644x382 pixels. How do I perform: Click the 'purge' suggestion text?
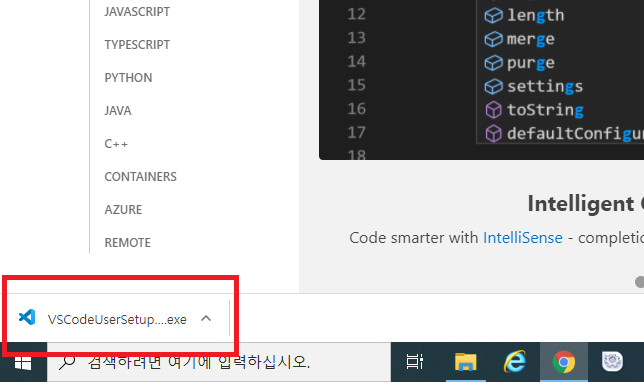click(x=531, y=63)
